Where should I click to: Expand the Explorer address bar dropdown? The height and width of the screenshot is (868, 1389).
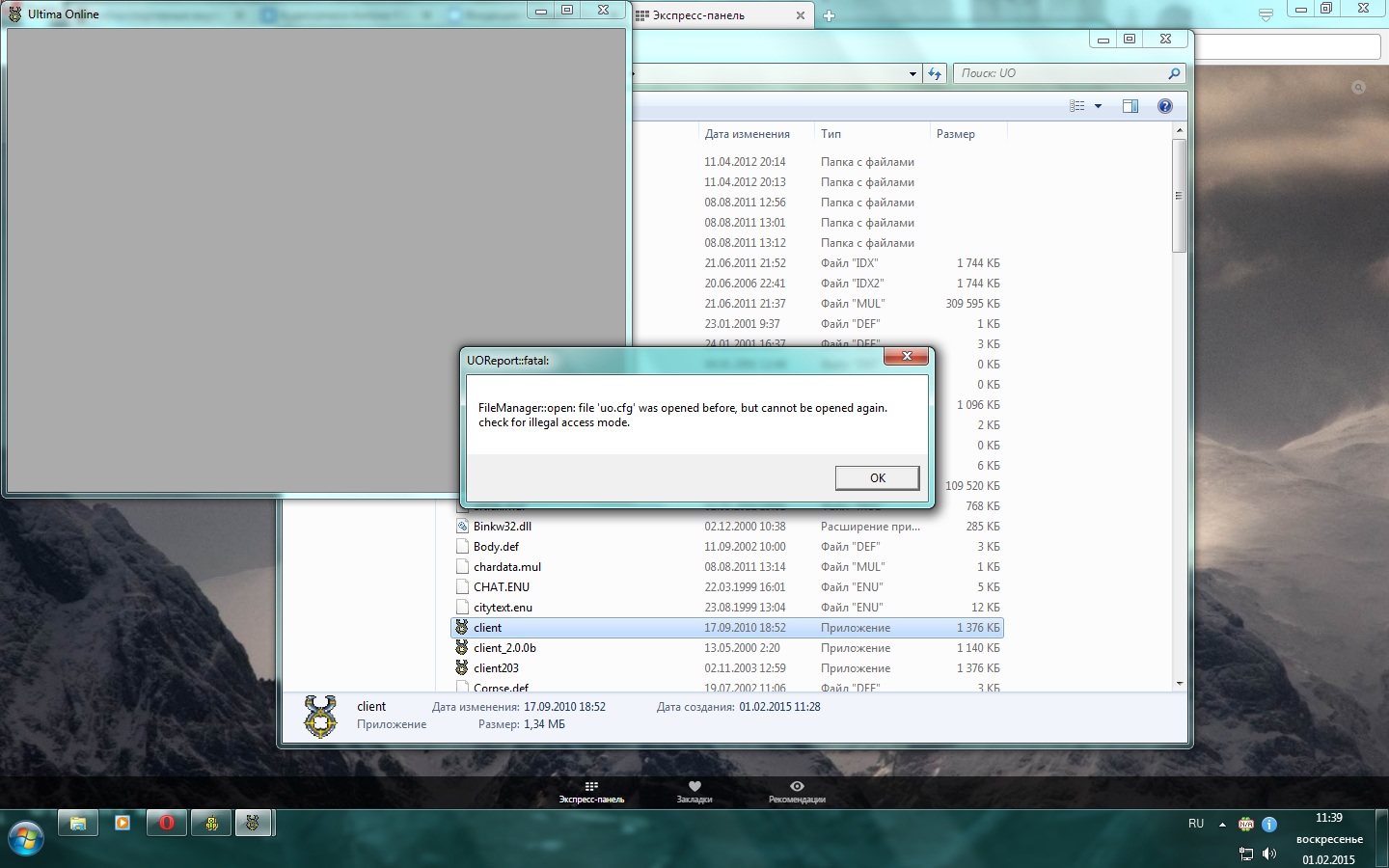tap(912, 73)
